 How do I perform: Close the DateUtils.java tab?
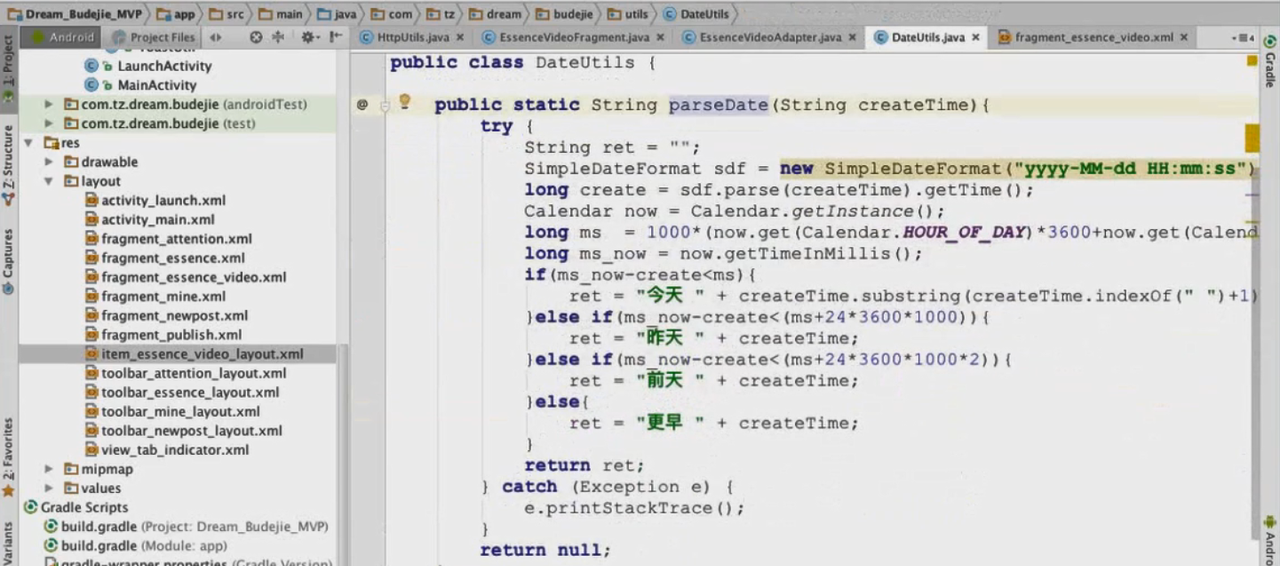click(976, 37)
